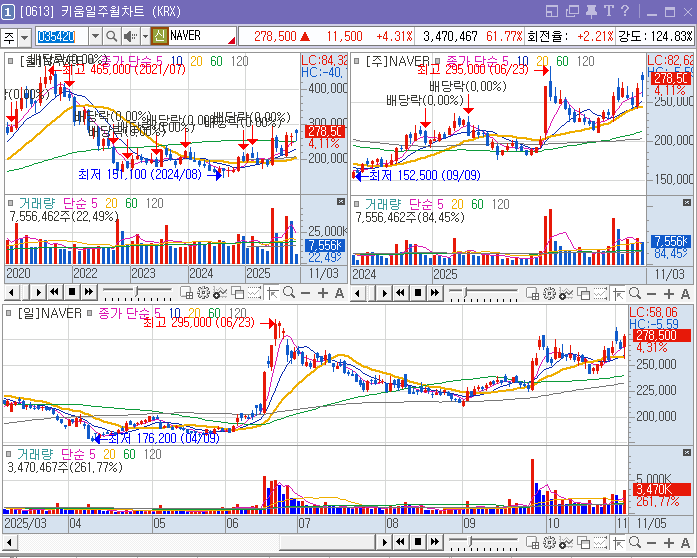Viewport: 697px width, 558px height.
Task: Click the speaker sound alert icon
Action: pyautogui.click(x=130, y=36)
